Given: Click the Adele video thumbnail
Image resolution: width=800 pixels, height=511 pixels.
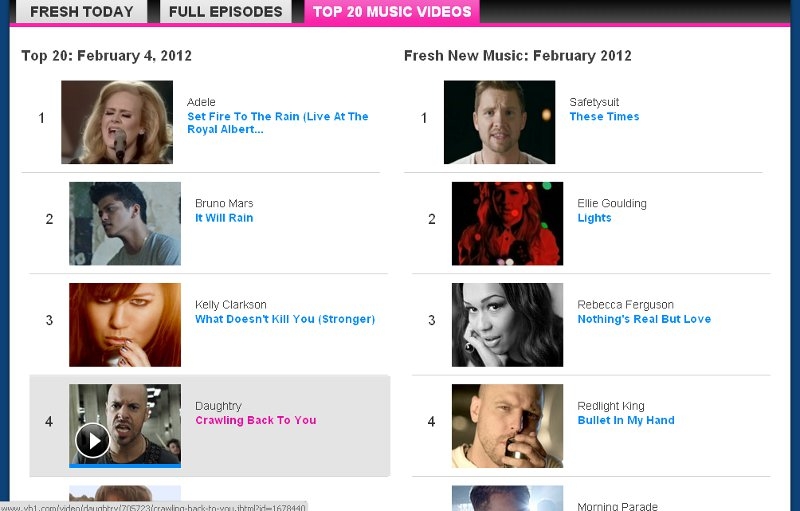Looking at the screenshot, I should [x=117, y=122].
